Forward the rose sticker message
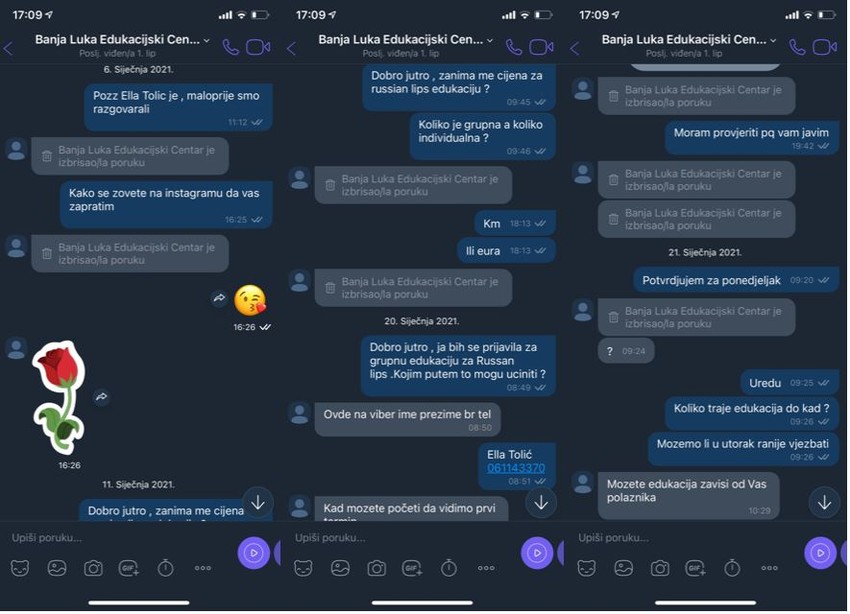This screenshot has height=614, width=850. (x=101, y=397)
